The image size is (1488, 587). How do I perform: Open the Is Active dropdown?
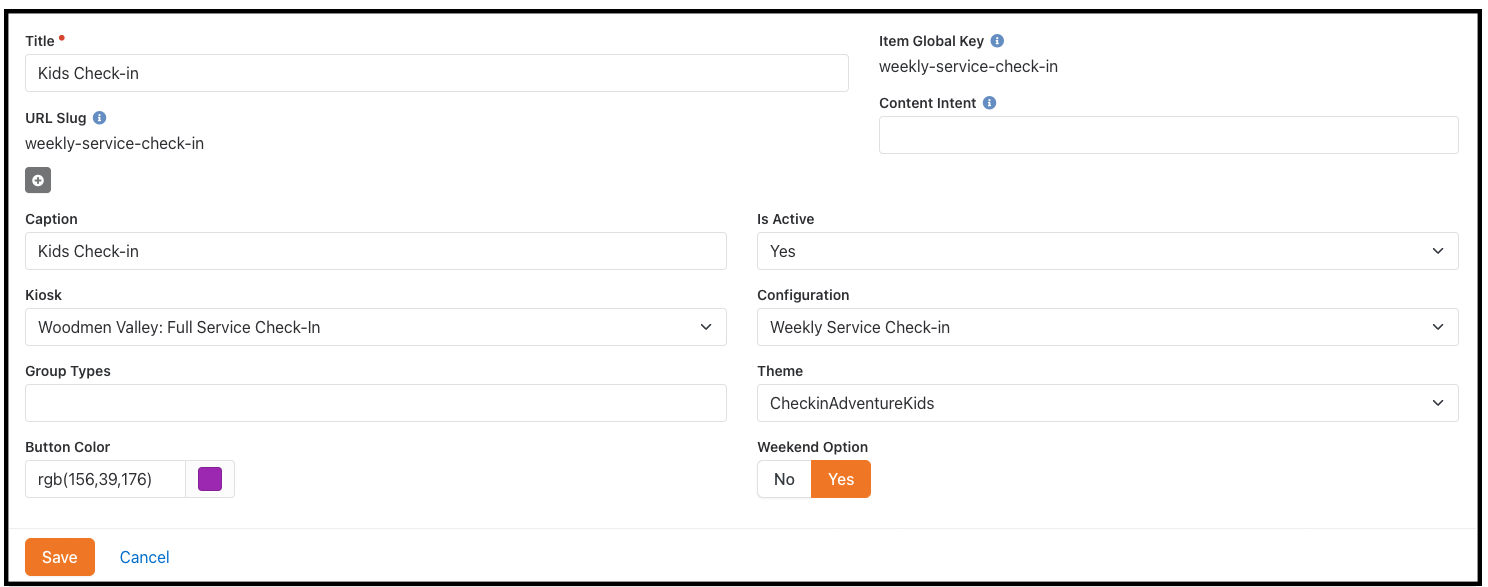(1107, 251)
